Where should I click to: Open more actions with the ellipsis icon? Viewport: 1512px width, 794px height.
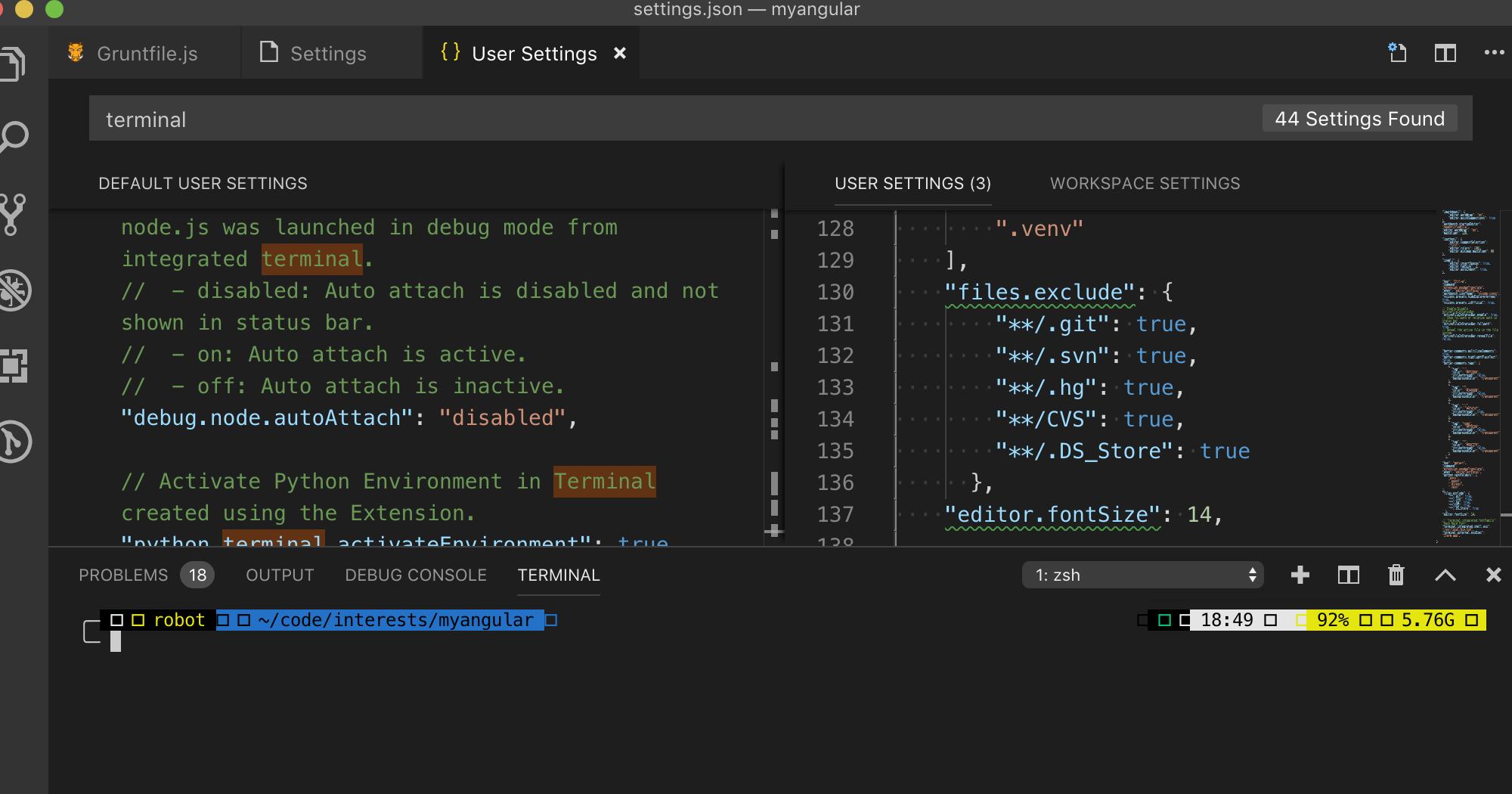click(x=1495, y=53)
